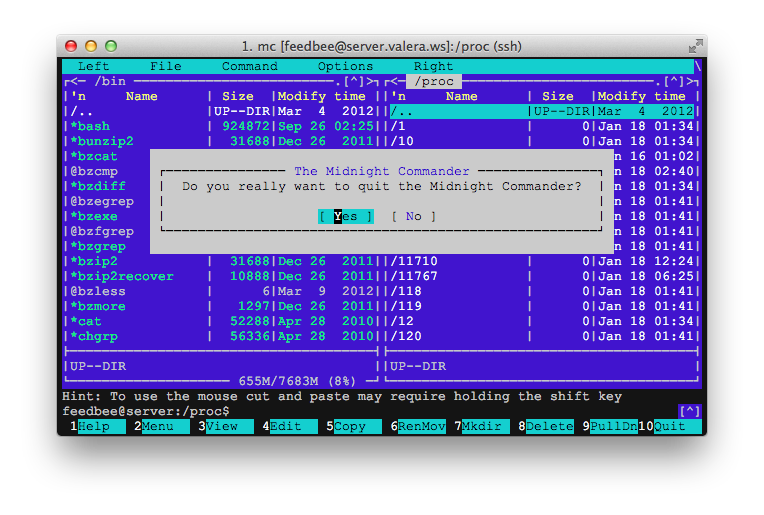764x515 pixels.
Task: Select the /119 directory entry
Action: [541, 306]
